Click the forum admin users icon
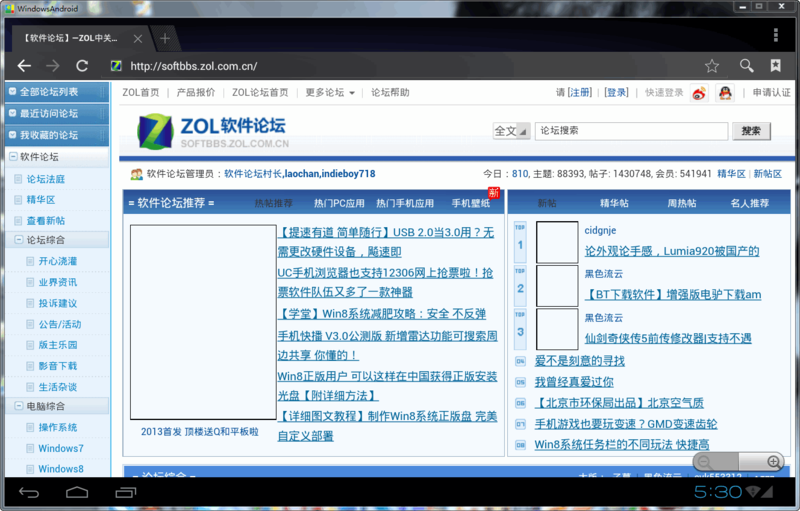 tap(136, 174)
